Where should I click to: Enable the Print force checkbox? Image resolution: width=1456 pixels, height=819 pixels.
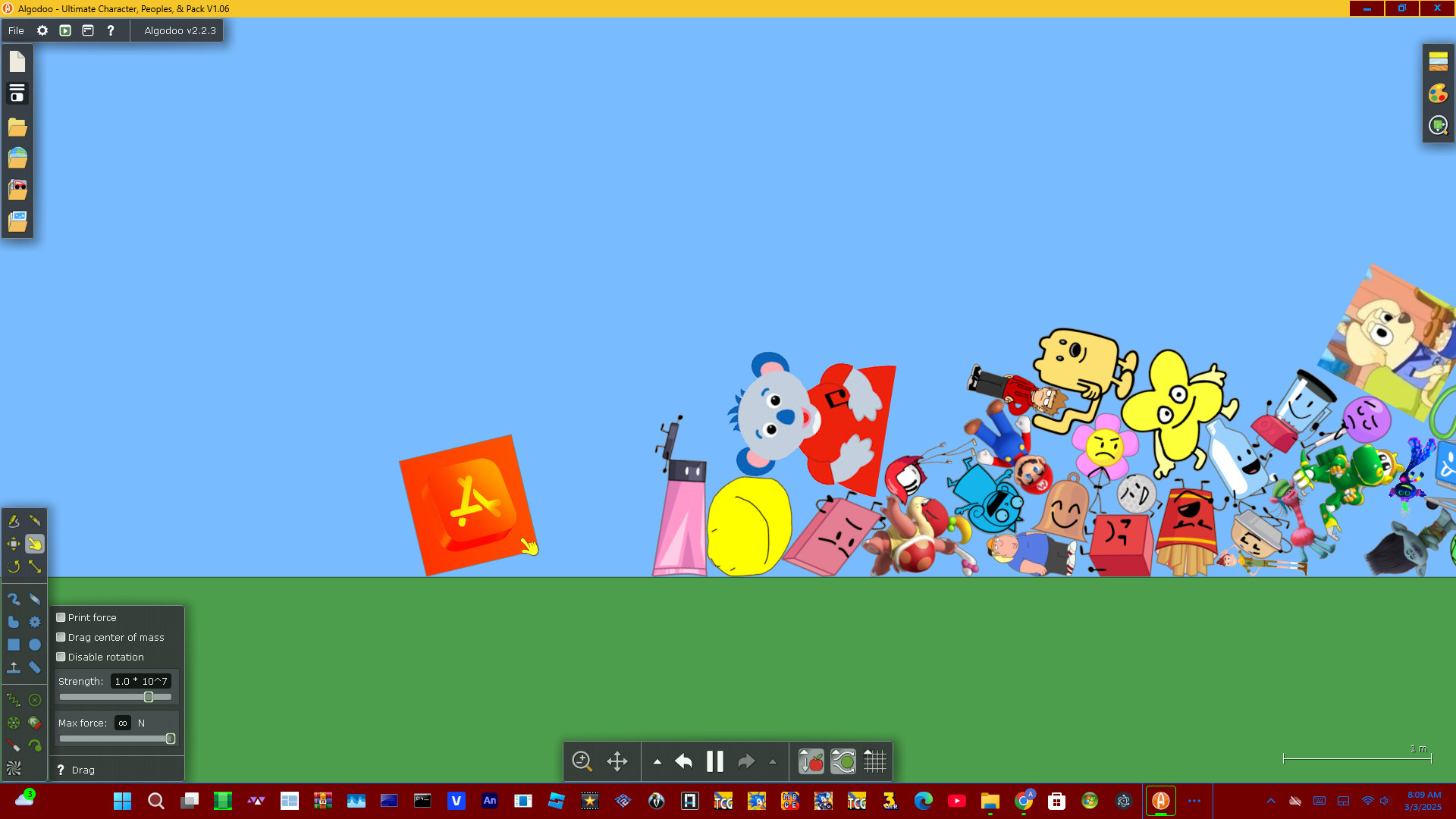[61, 617]
